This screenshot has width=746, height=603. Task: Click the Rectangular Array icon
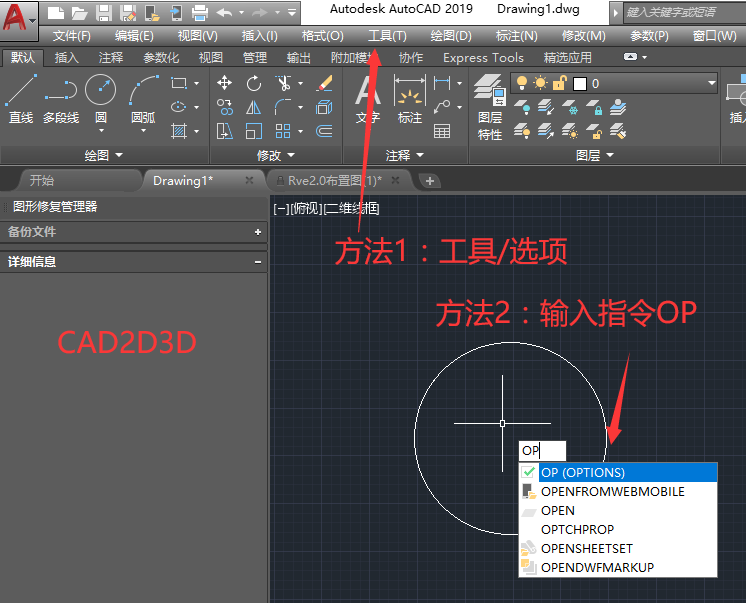click(283, 131)
